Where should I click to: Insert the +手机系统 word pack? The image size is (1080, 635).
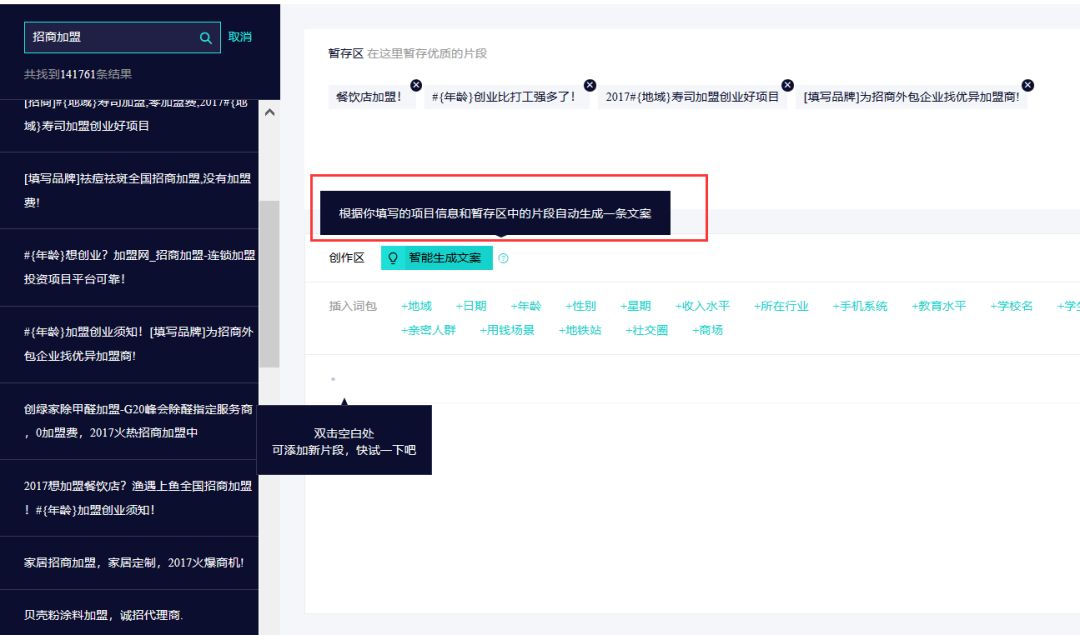pyautogui.click(x=860, y=306)
